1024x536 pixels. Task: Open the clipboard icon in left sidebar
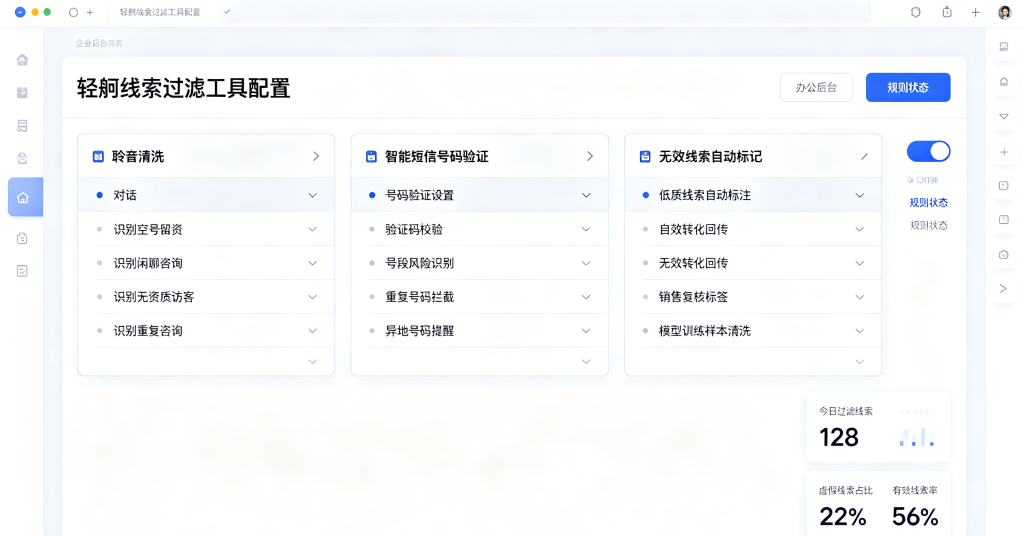[22, 238]
